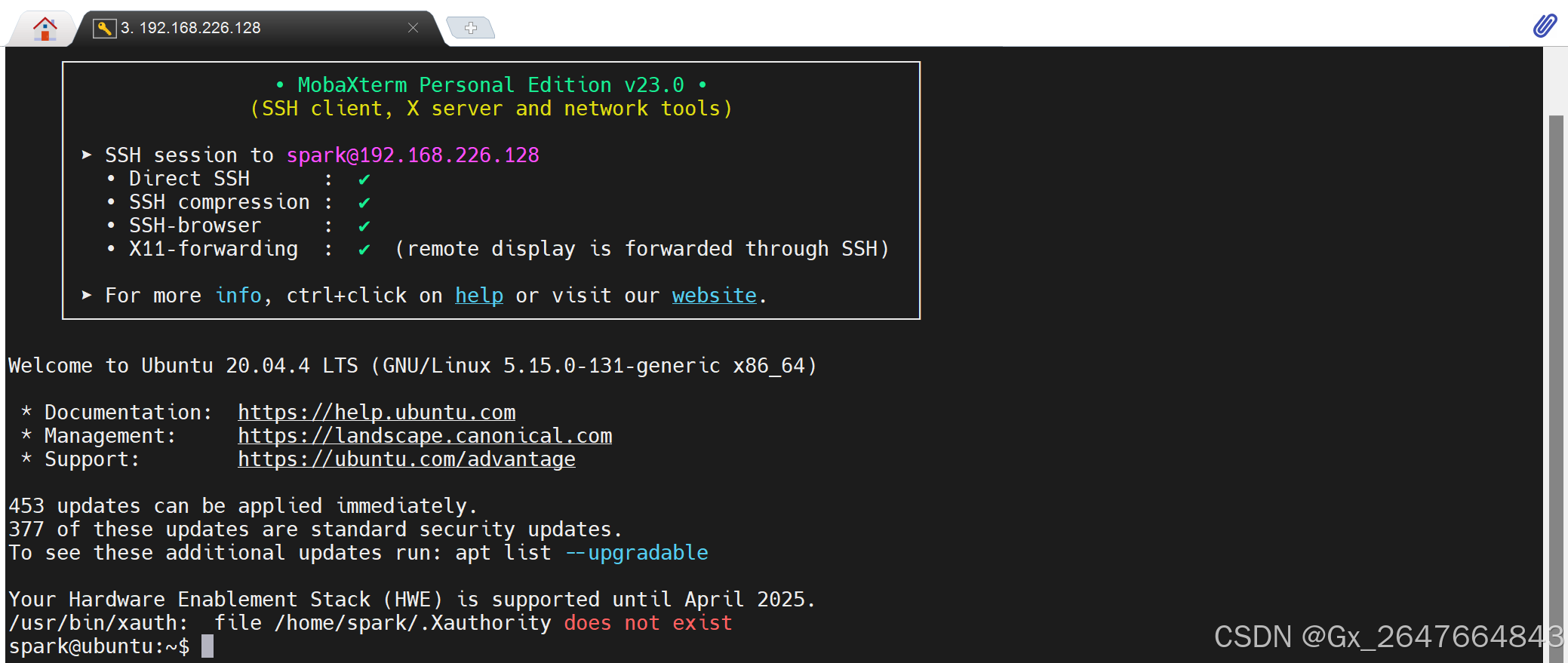Open the website link in the banner
The image size is (1568, 663).
(715, 296)
